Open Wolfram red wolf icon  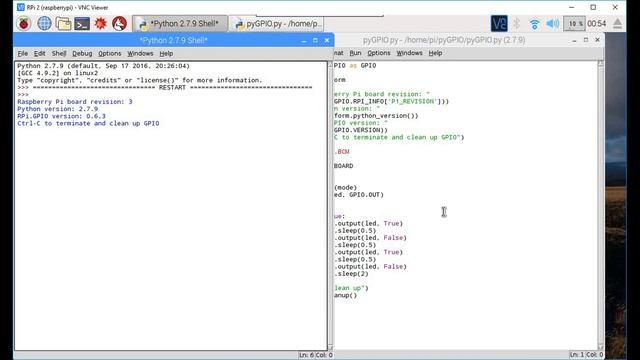point(119,24)
